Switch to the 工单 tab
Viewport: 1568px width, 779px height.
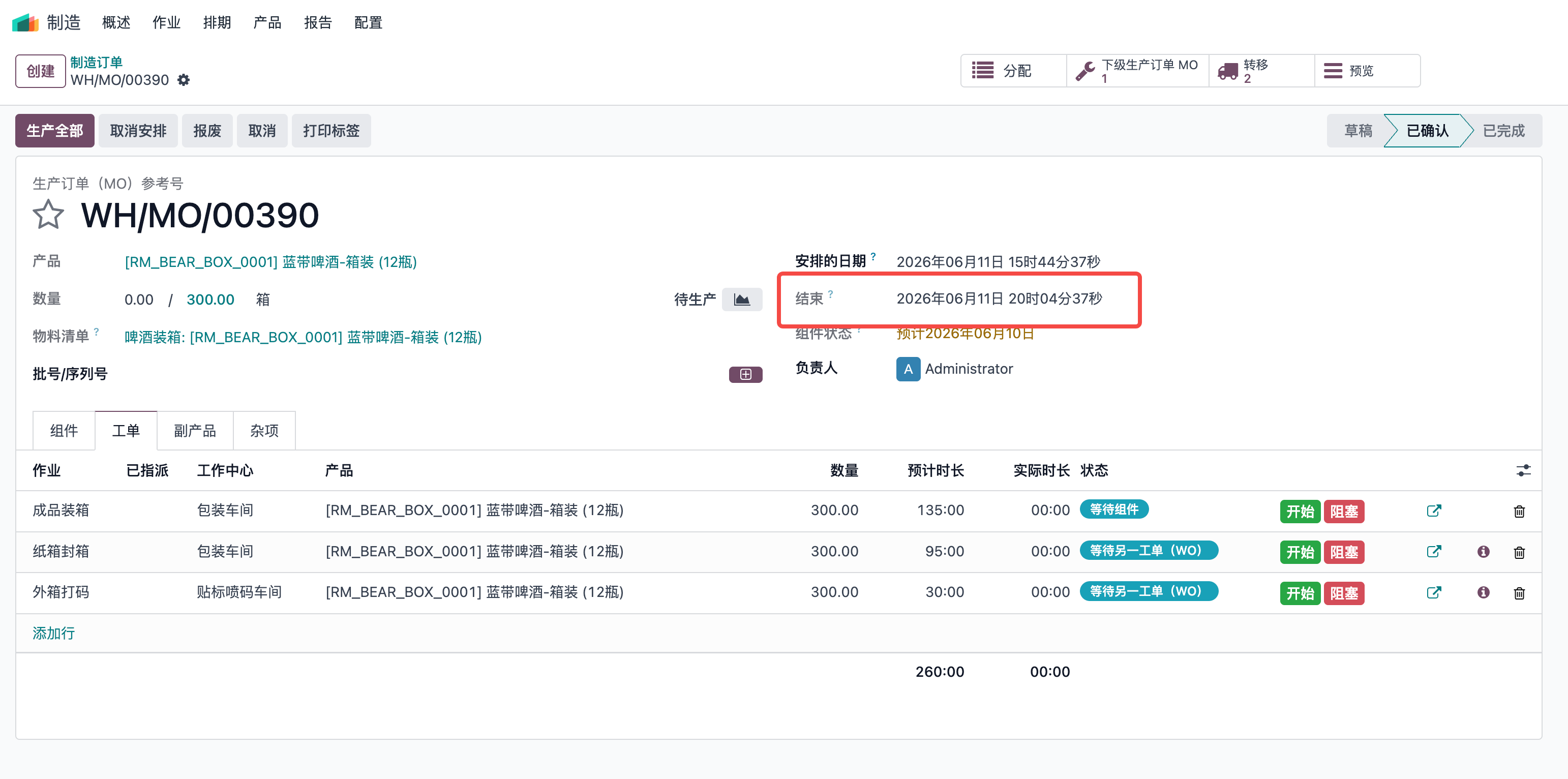pyautogui.click(x=126, y=431)
